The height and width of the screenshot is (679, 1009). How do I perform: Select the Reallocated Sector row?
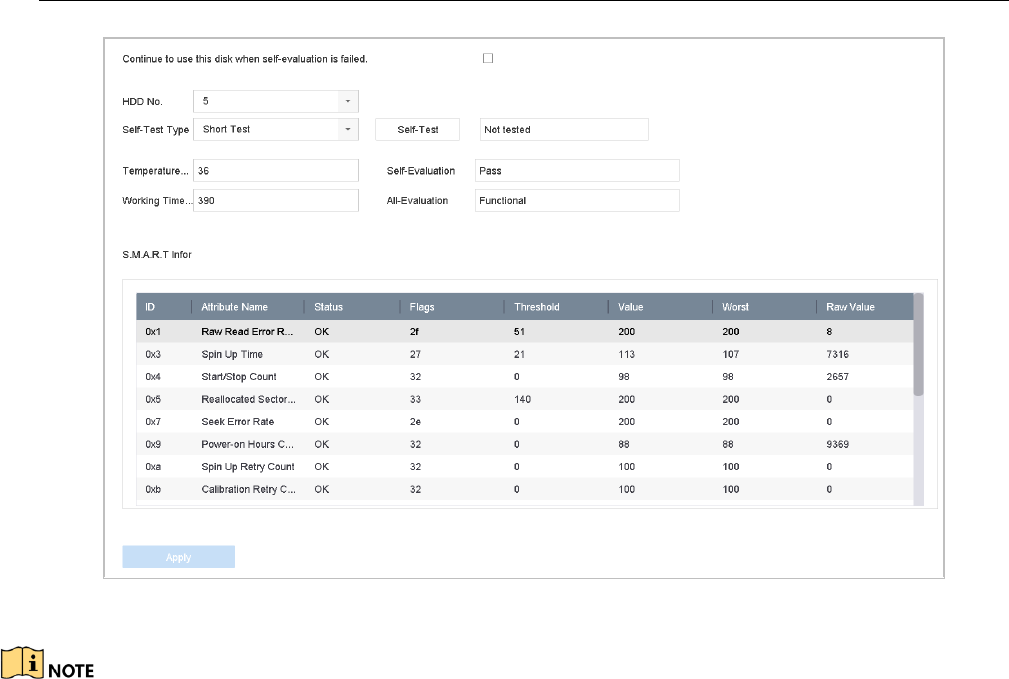[524, 399]
